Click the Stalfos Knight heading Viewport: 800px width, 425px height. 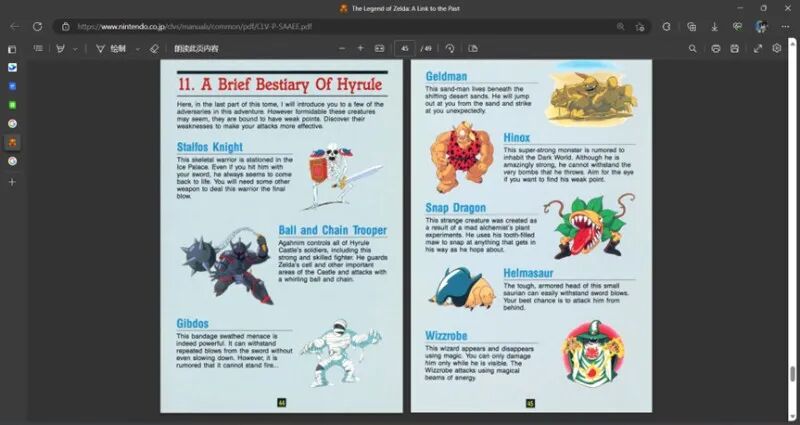point(210,147)
